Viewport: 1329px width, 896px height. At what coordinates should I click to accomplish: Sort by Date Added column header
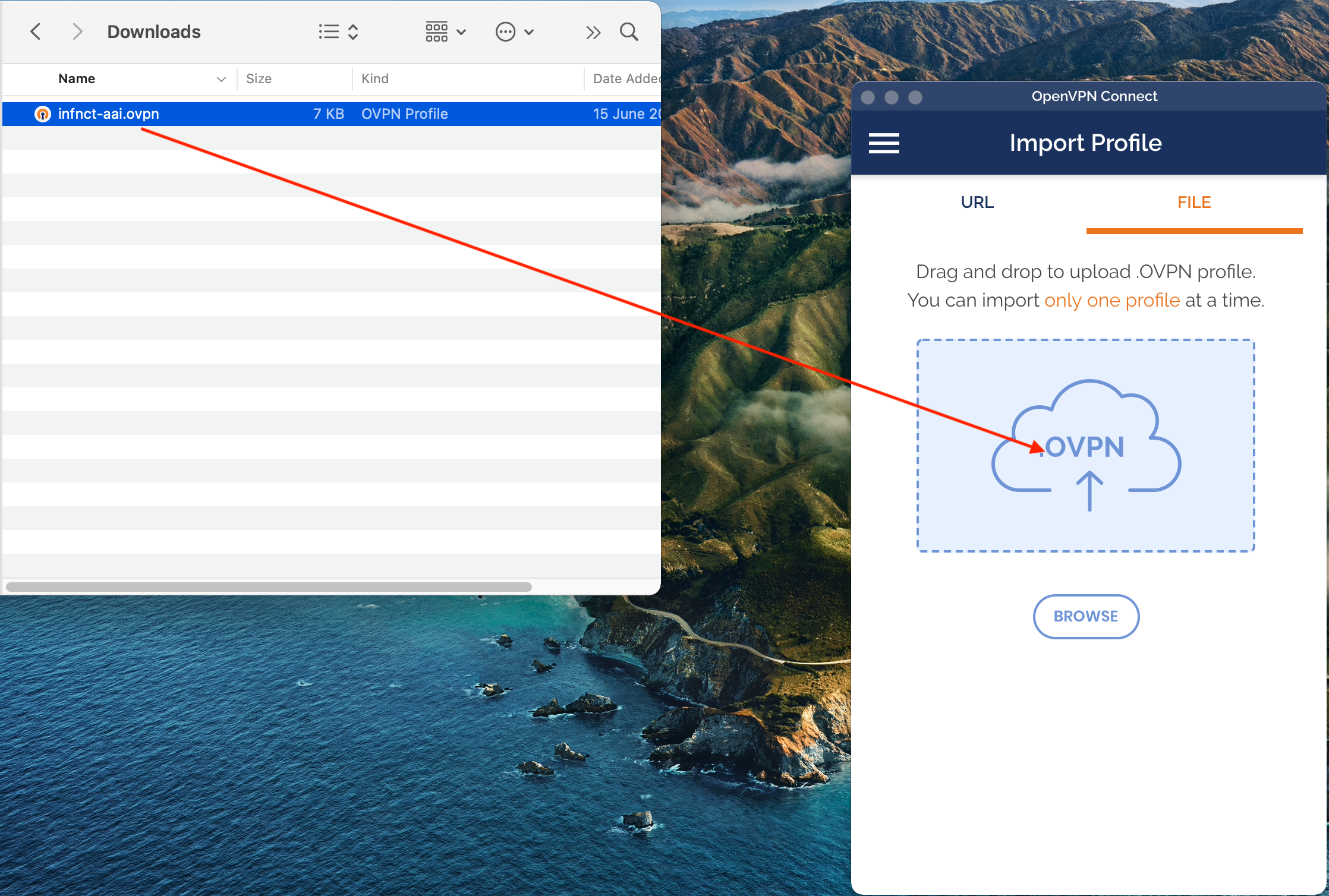(x=626, y=78)
